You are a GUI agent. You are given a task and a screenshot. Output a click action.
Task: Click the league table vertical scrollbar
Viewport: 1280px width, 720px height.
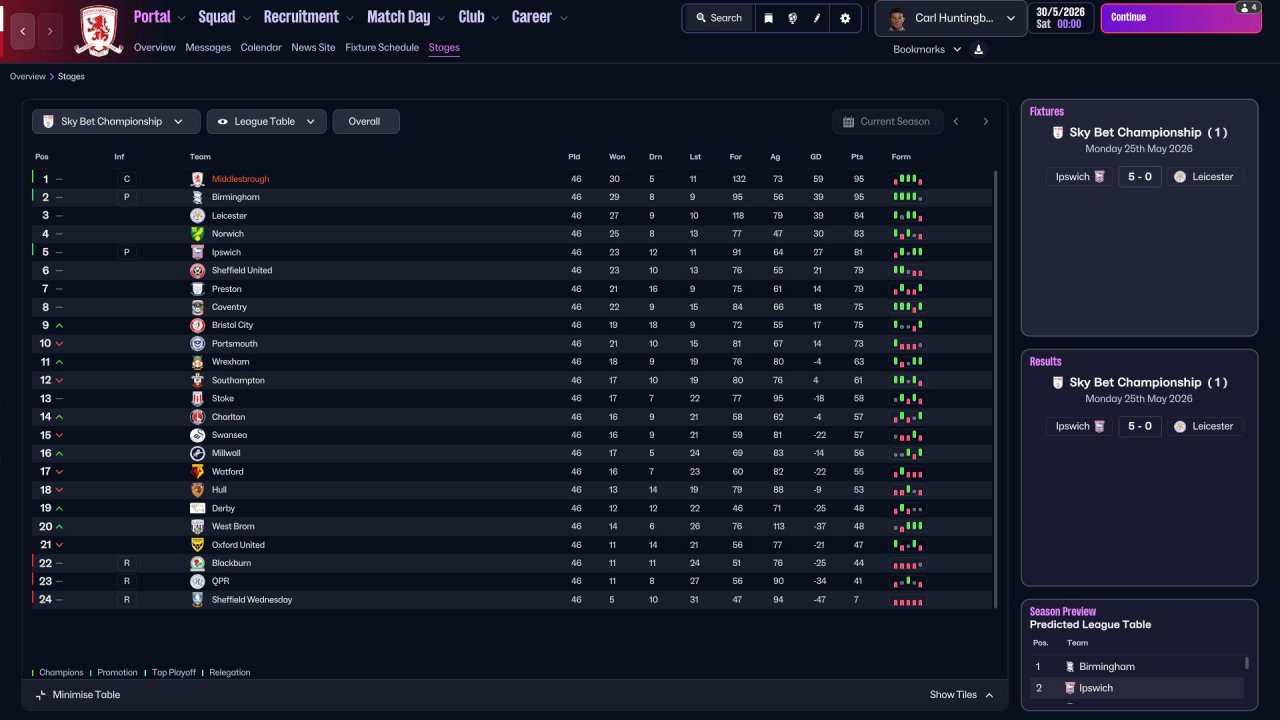[995, 389]
